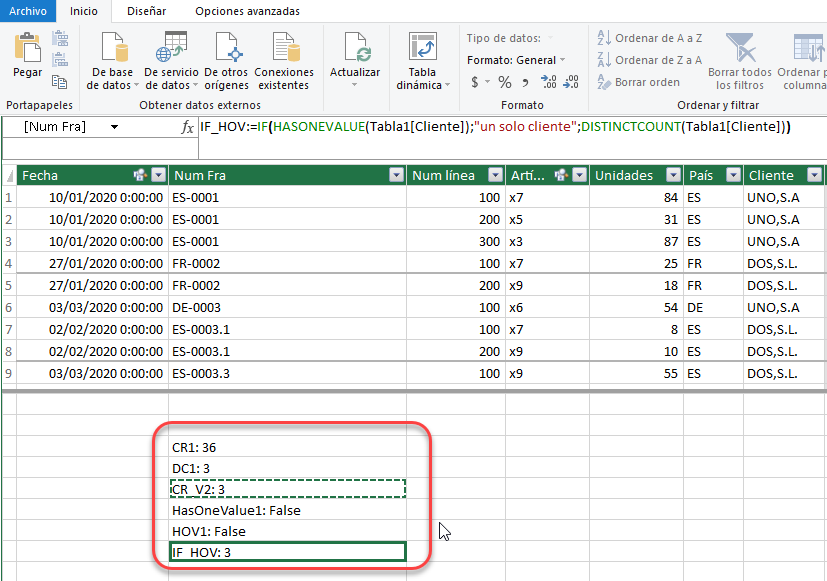Click Ordenar por columna icon
Screen dimensions: 827x581
click(807, 47)
